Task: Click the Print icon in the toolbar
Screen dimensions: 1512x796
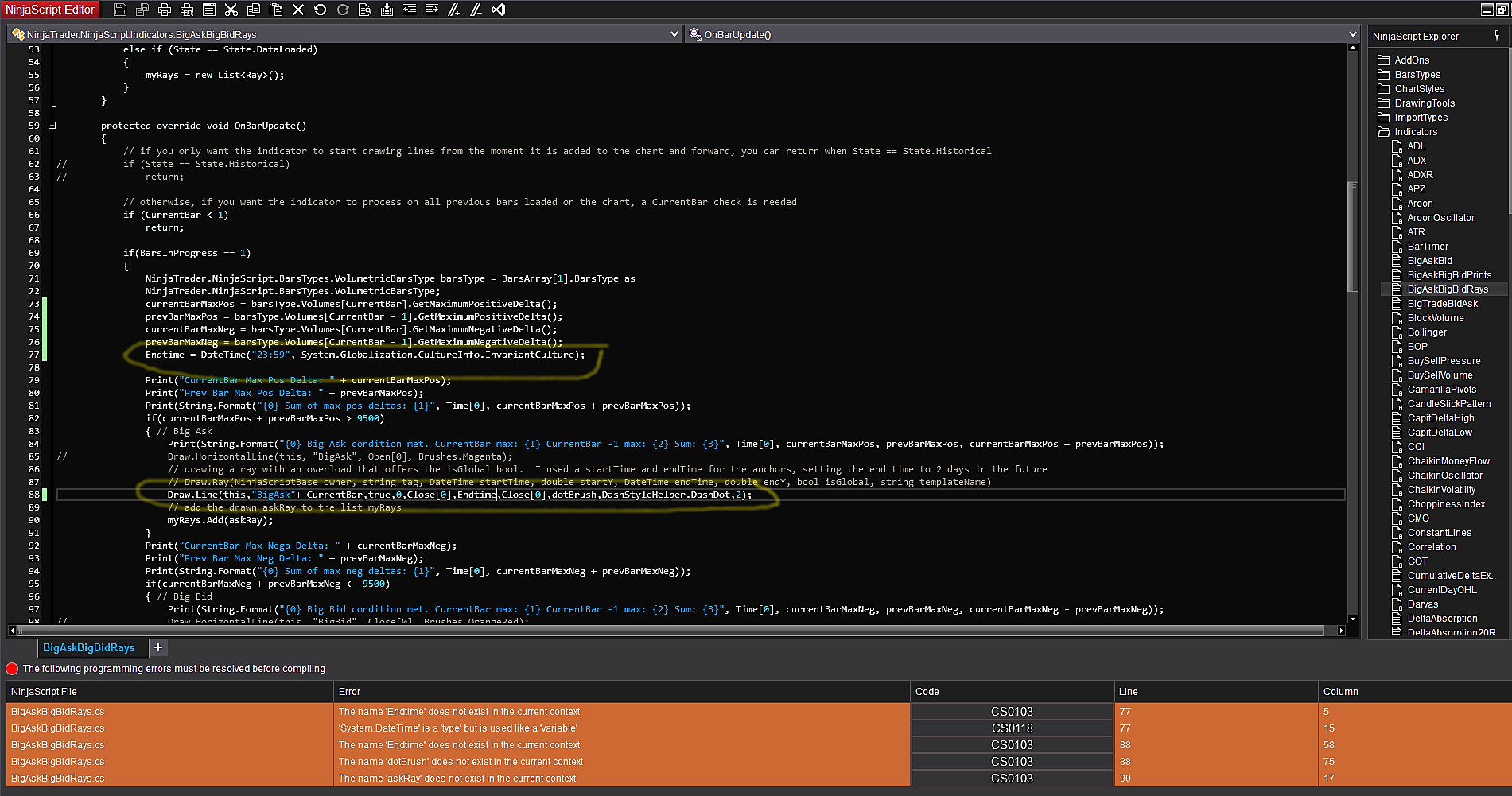Action: (165, 10)
